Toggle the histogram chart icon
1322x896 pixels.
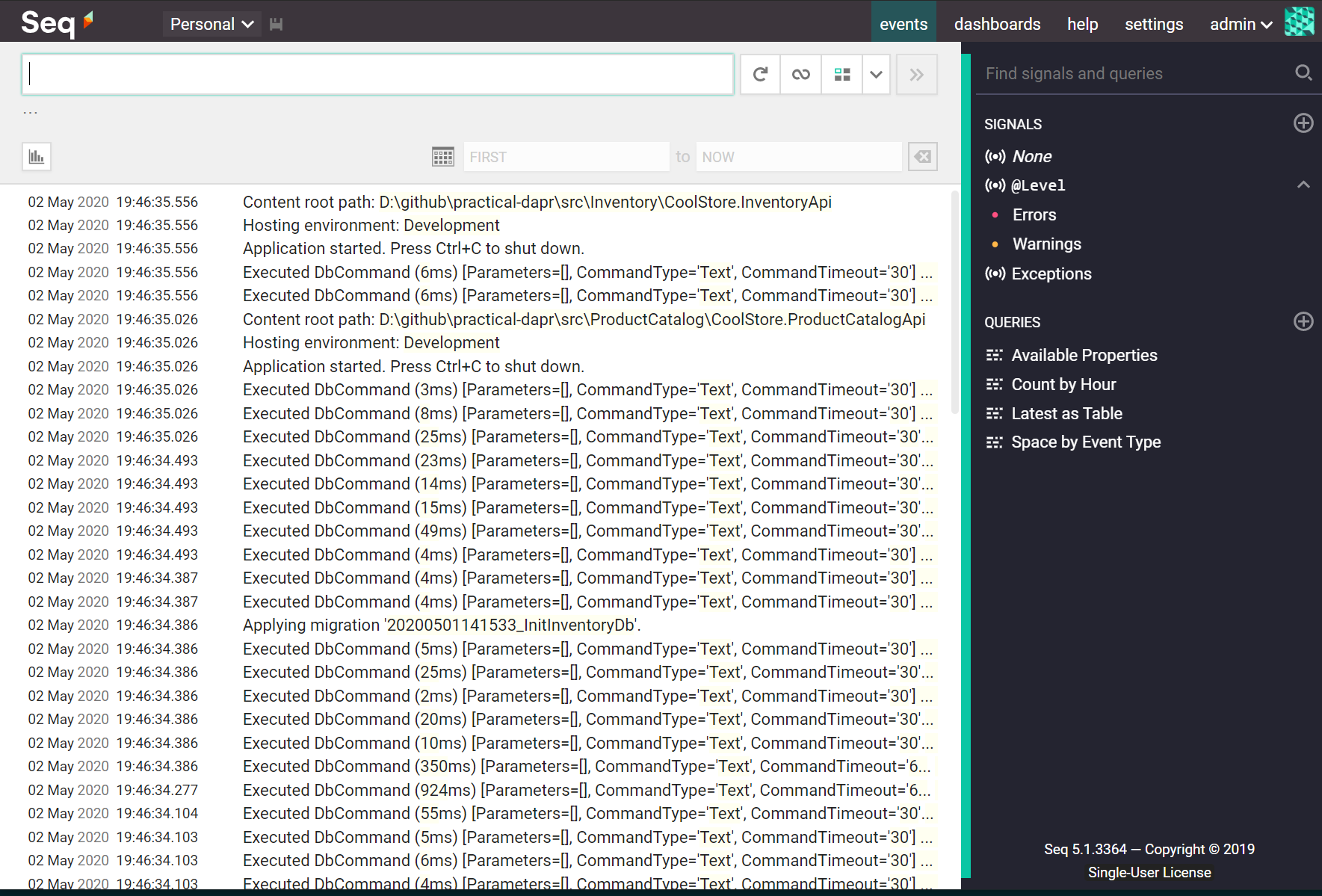pos(37,156)
